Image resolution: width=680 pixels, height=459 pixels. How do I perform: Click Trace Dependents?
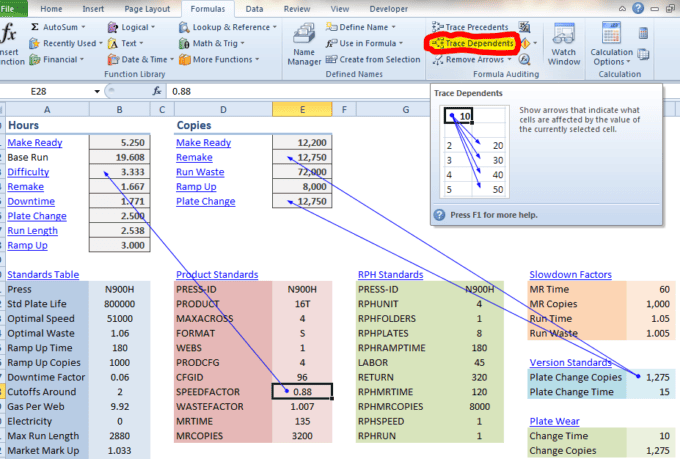coord(473,43)
